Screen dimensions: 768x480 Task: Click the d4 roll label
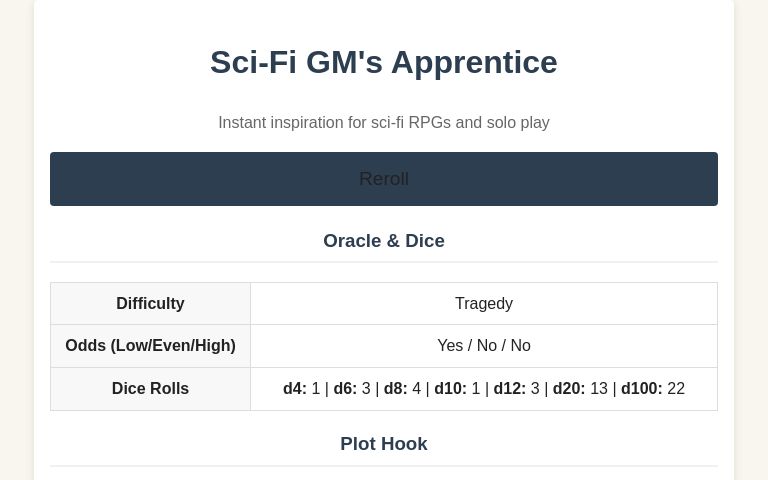[294, 388]
